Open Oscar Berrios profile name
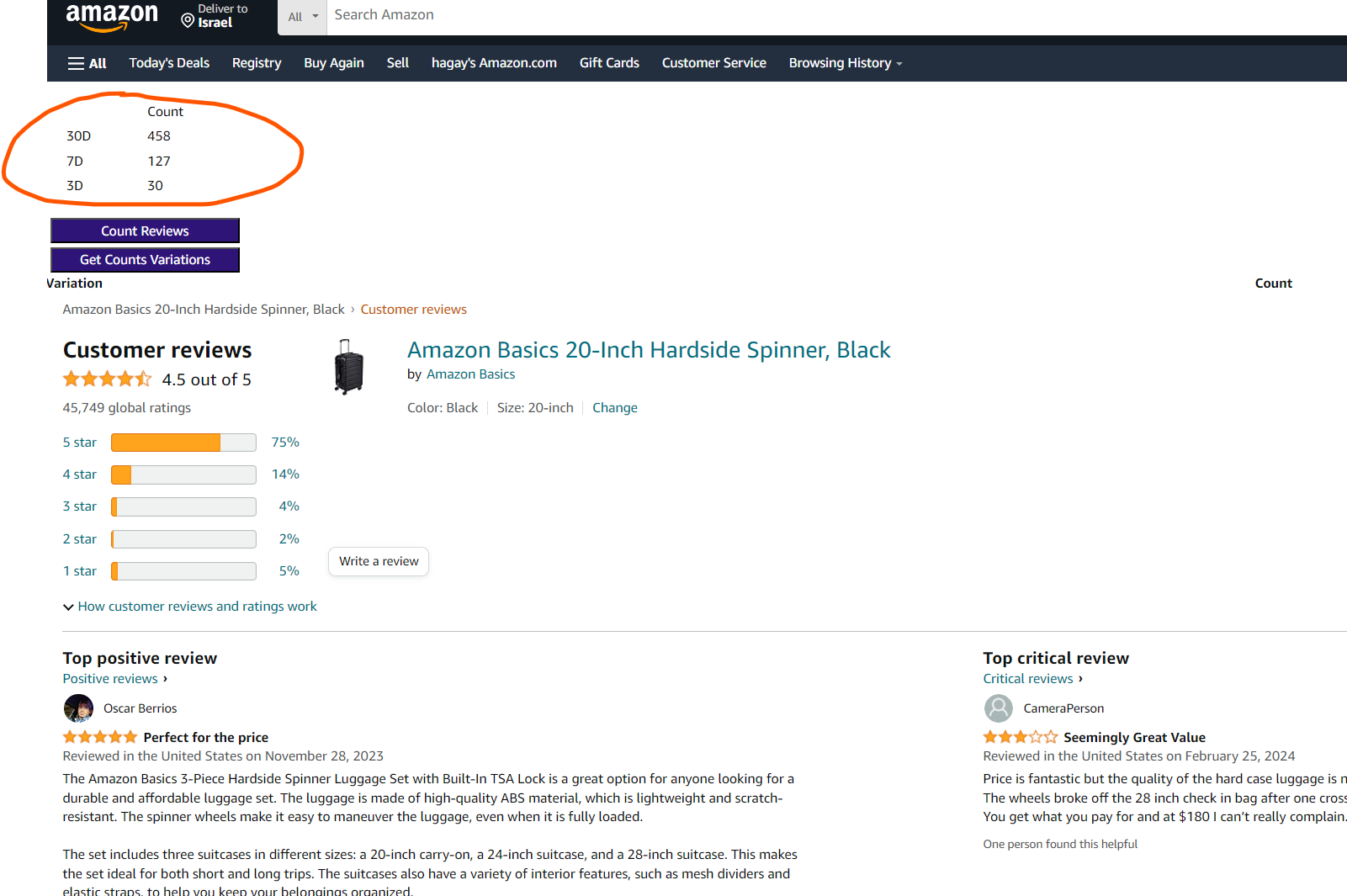The width and height of the screenshot is (1347, 896). [141, 708]
